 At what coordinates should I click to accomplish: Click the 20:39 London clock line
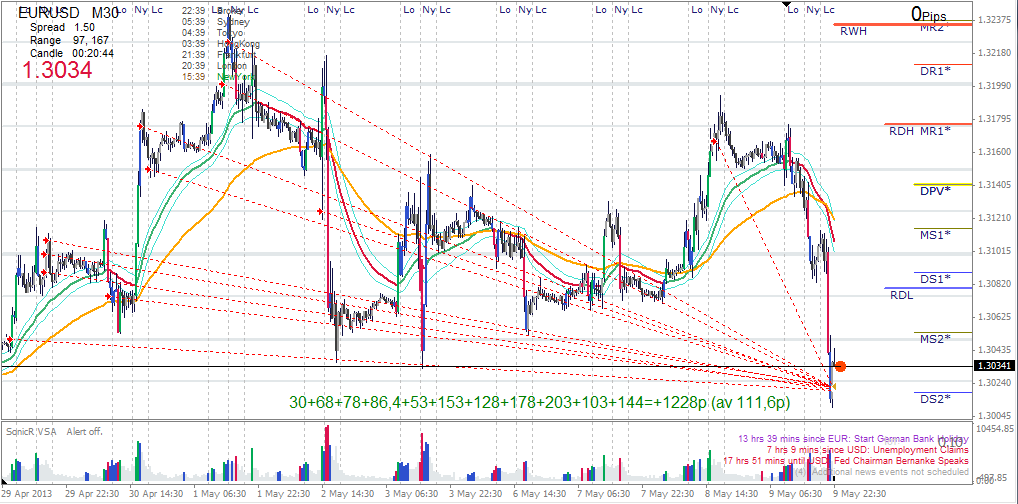click(x=215, y=66)
